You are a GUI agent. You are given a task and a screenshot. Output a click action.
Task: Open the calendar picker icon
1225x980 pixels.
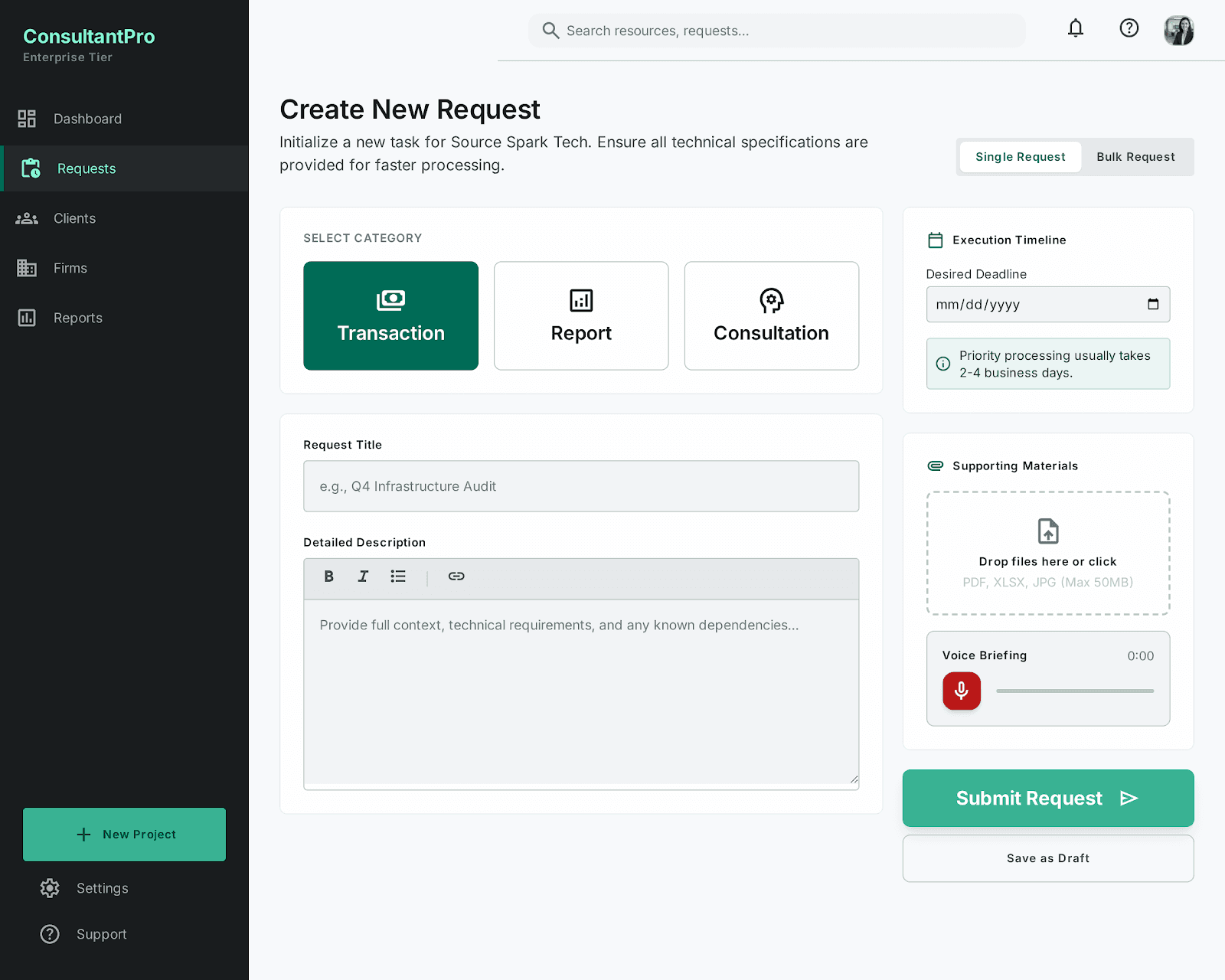1153,305
